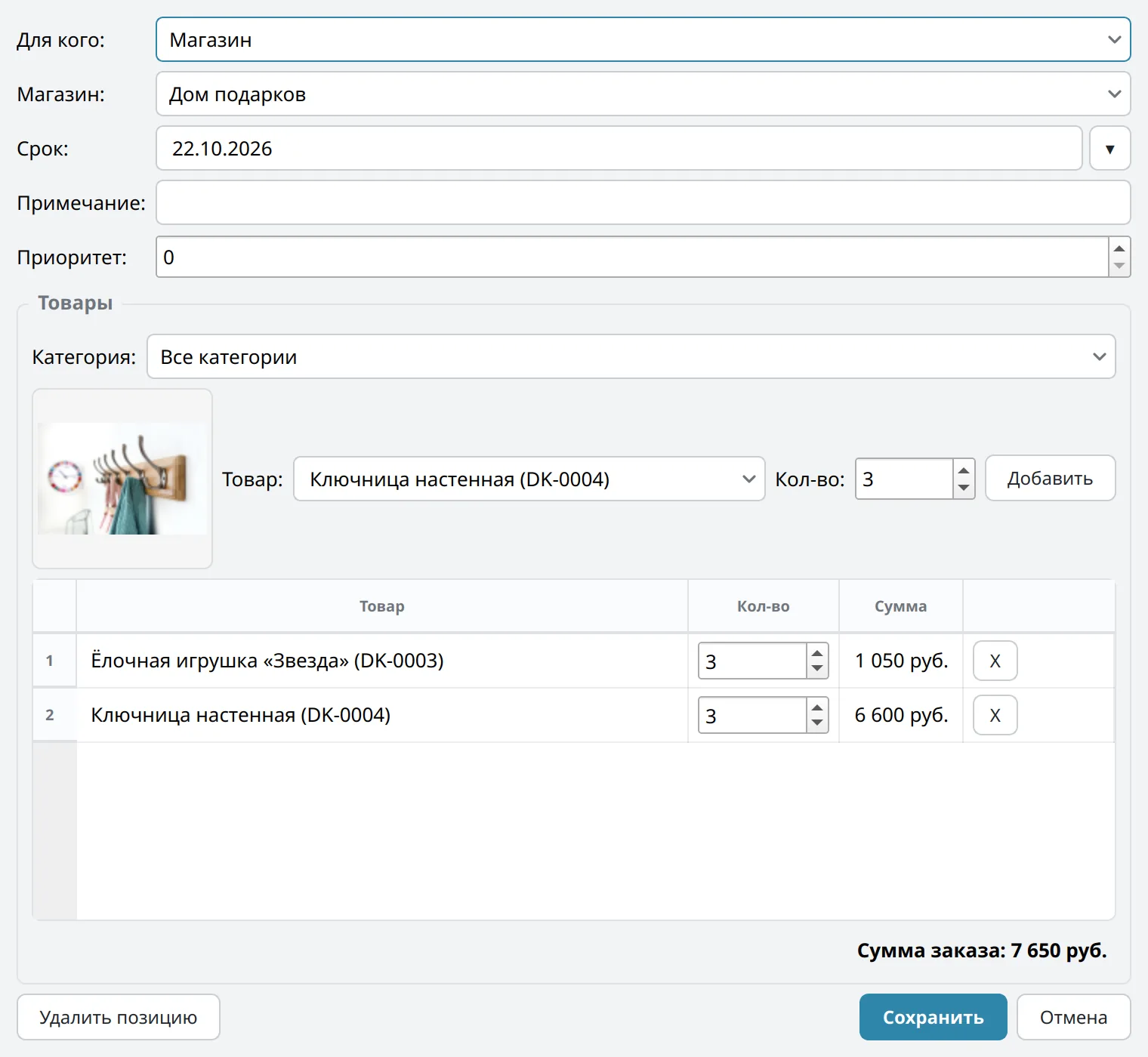Open the 'Категория' dropdown

(x=631, y=356)
